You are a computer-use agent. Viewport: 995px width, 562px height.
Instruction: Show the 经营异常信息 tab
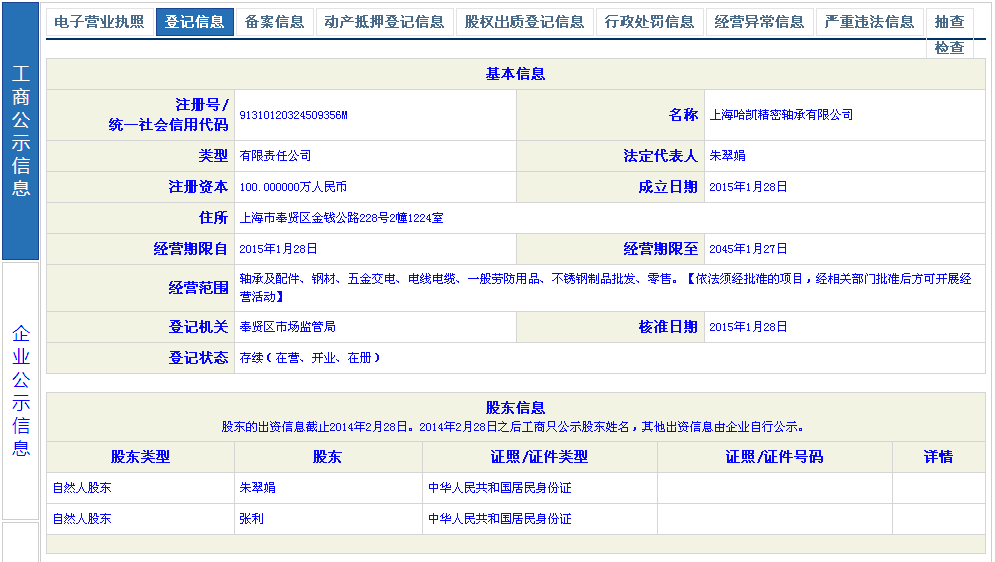(x=760, y=22)
